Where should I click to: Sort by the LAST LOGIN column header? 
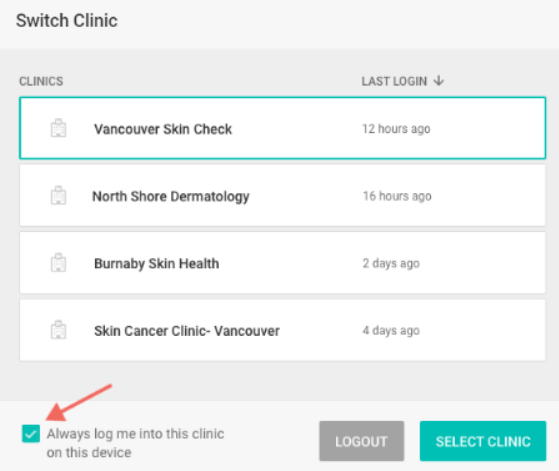[394, 81]
